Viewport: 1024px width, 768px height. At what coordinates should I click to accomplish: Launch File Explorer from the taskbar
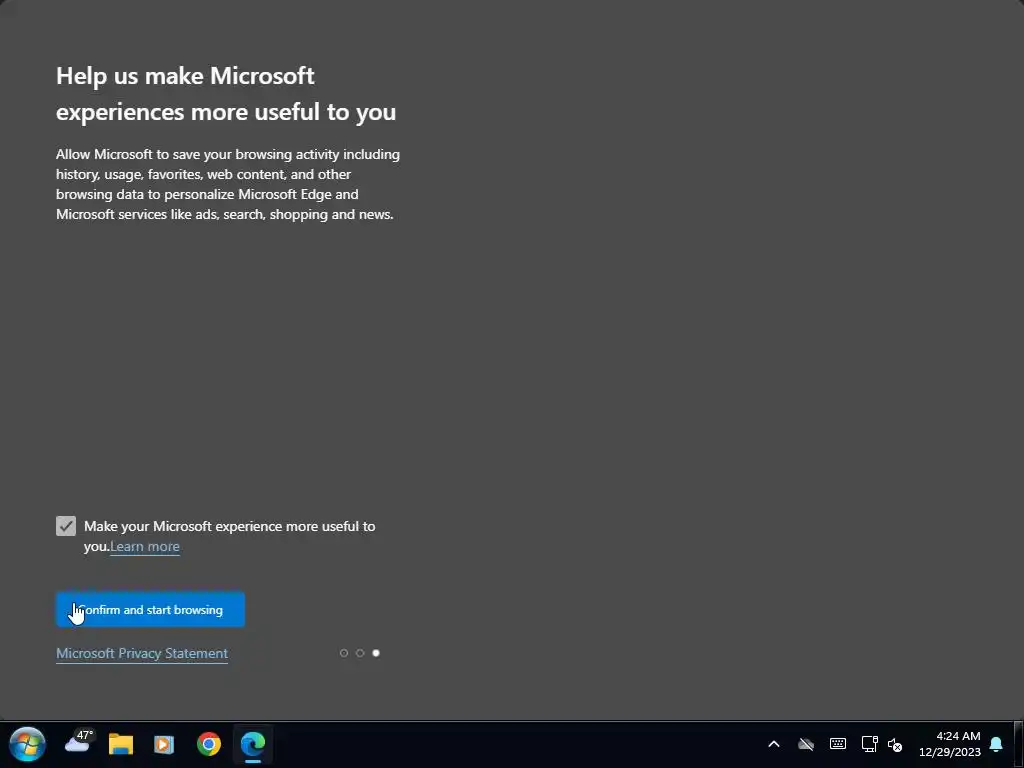(x=121, y=744)
